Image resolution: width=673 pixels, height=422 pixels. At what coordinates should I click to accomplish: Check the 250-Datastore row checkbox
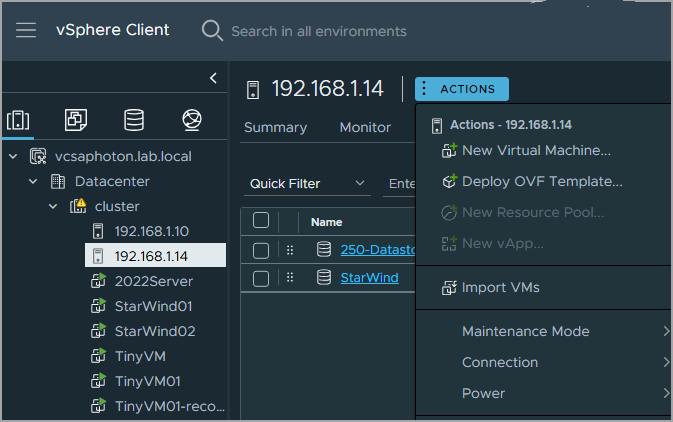click(x=261, y=250)
